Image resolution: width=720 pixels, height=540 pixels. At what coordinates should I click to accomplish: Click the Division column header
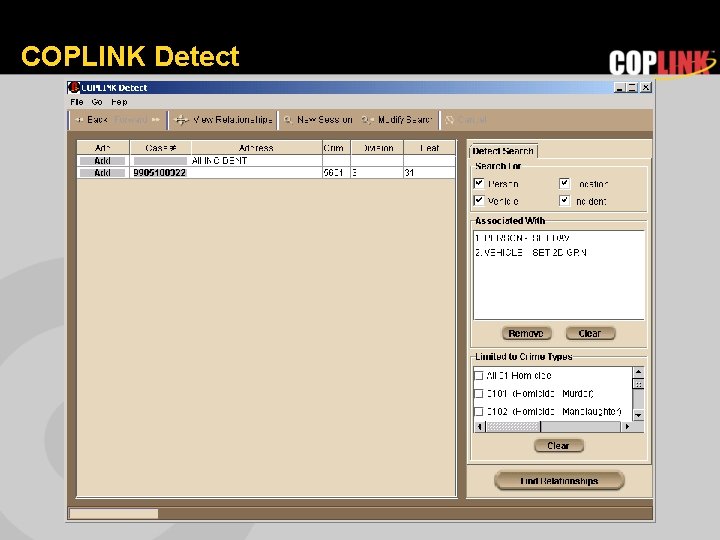click(377, 148)
